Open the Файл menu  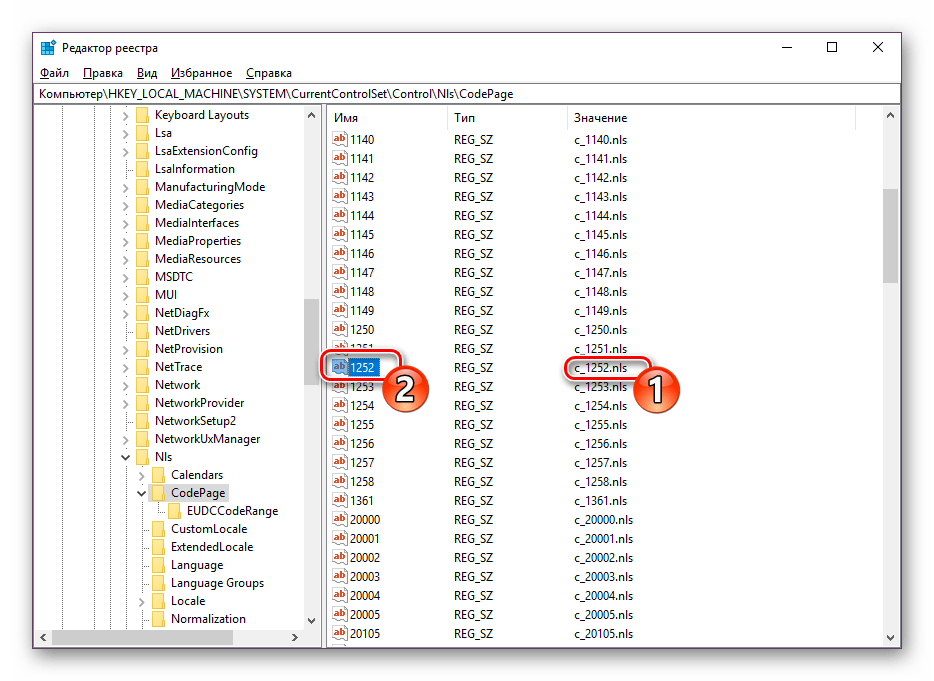[55, 73]
